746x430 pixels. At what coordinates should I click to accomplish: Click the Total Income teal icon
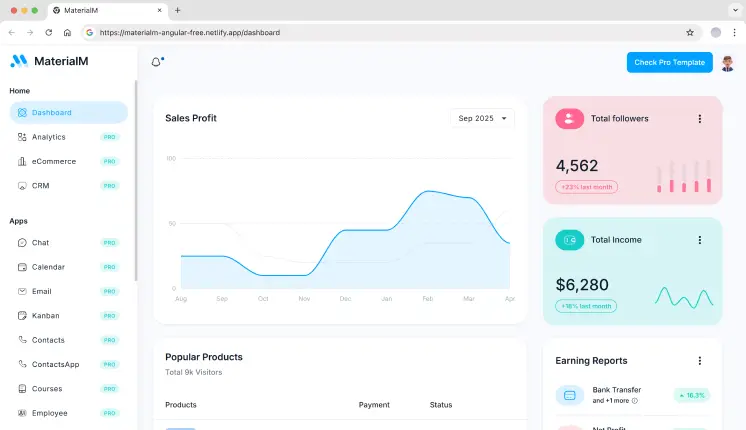point(569,240)
